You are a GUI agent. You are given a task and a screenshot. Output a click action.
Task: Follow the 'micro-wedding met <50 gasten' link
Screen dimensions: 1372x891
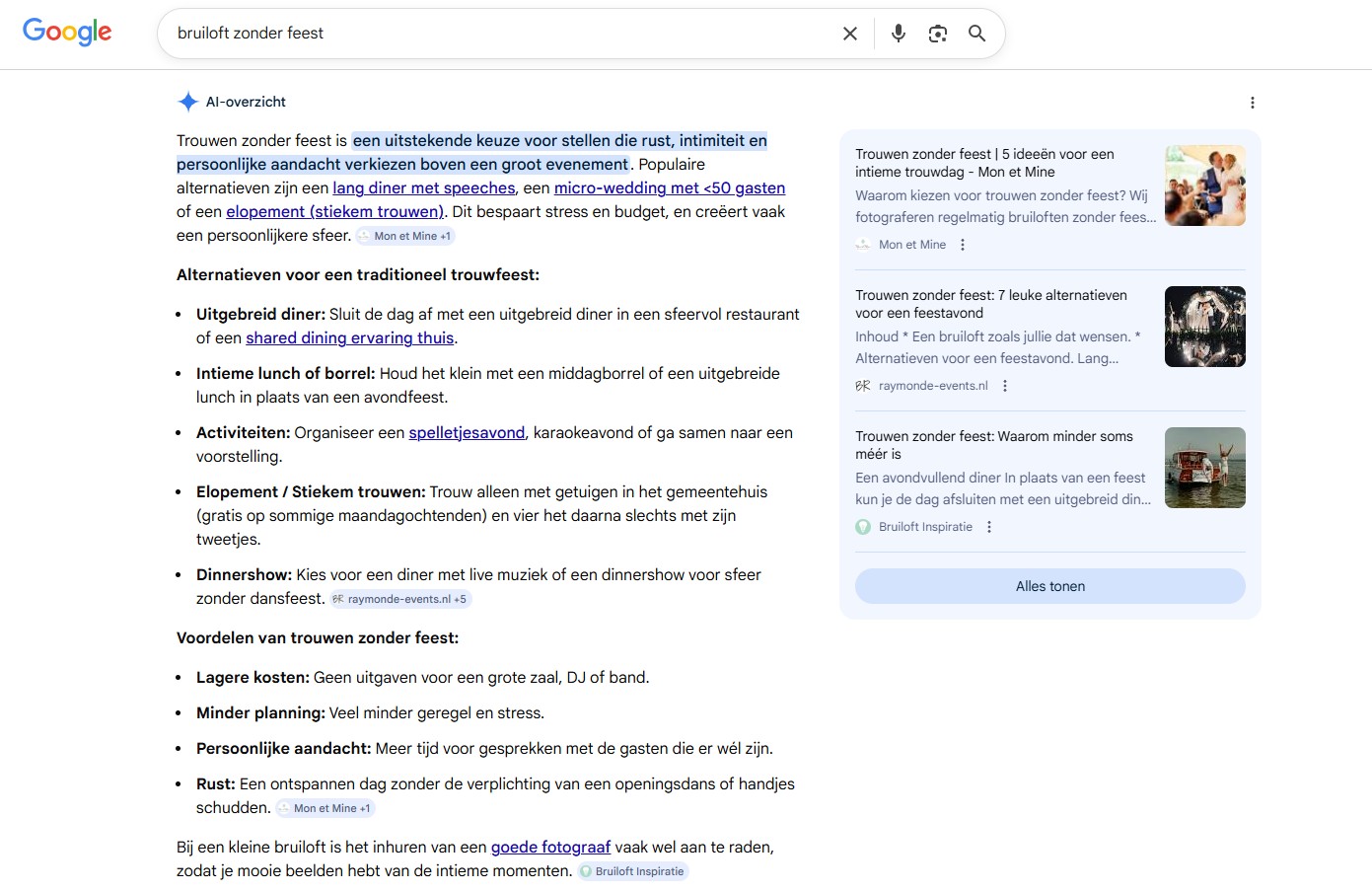pos(670,187)
